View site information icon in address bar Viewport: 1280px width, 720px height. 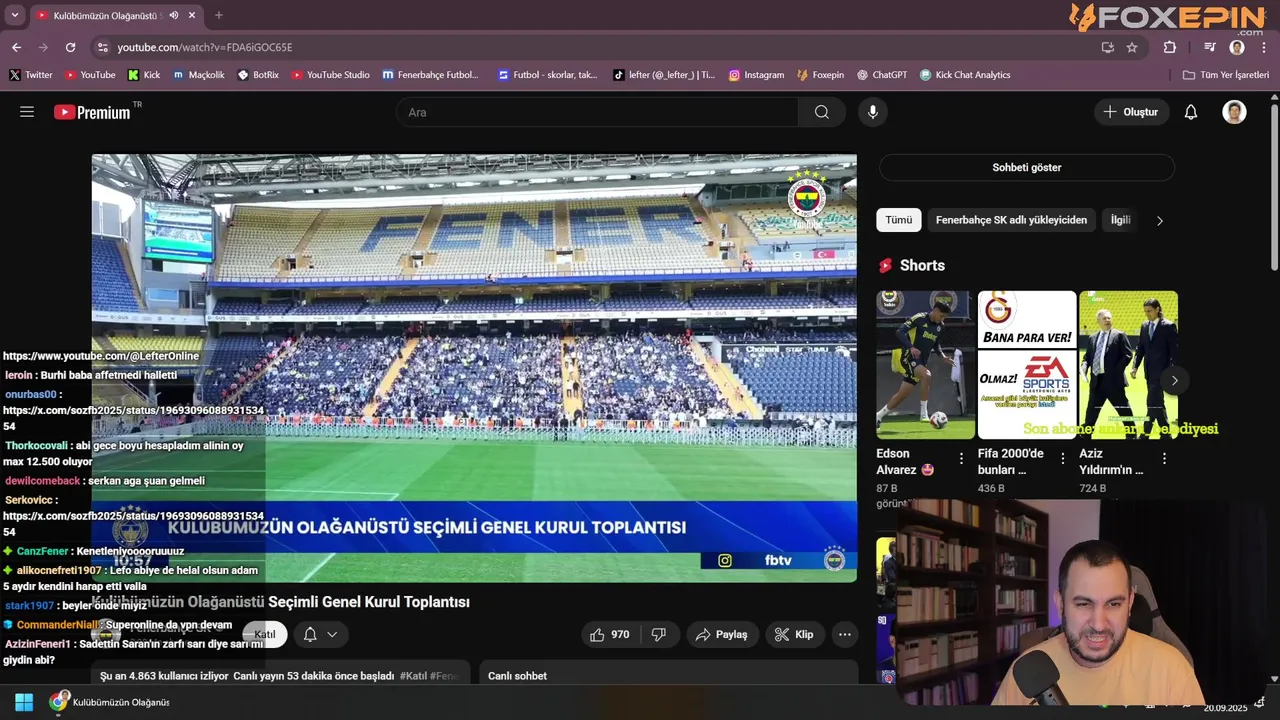pos(102,47)
